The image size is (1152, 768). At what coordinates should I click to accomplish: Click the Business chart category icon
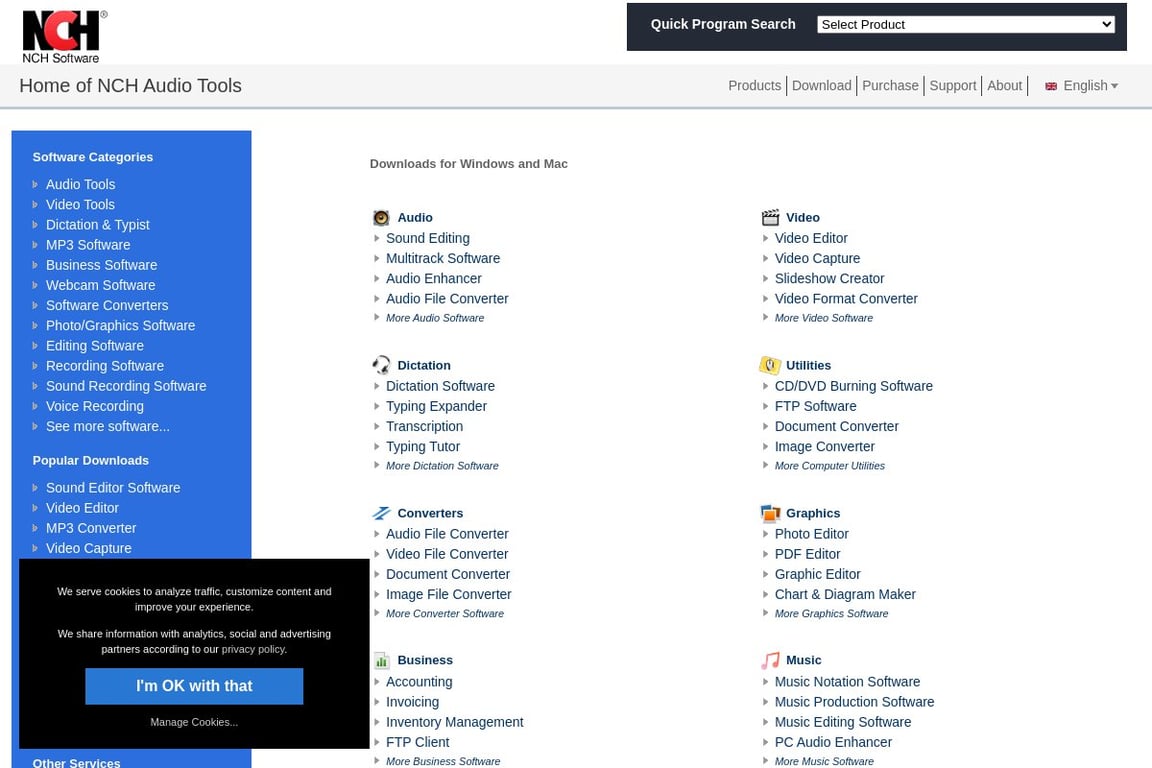pyautogui.click(x=381, y=660)
